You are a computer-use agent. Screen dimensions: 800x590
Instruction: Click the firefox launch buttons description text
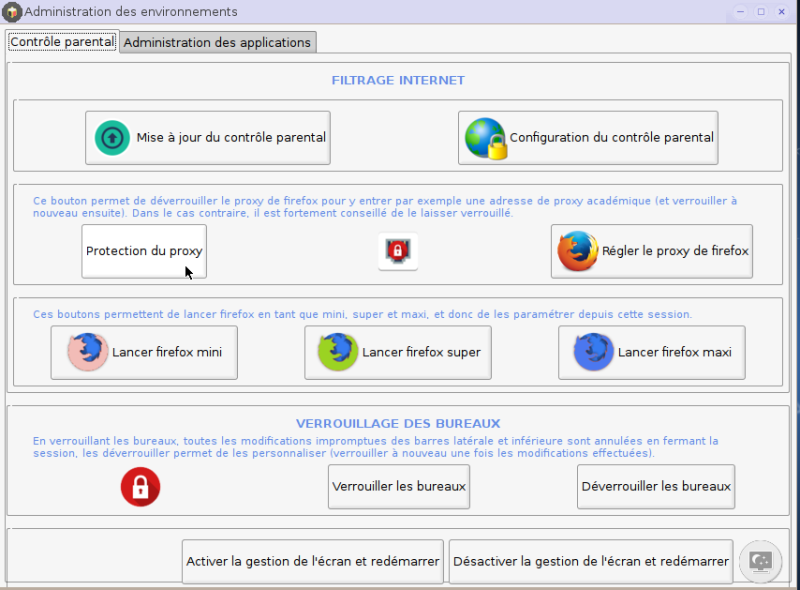(362, 314)
